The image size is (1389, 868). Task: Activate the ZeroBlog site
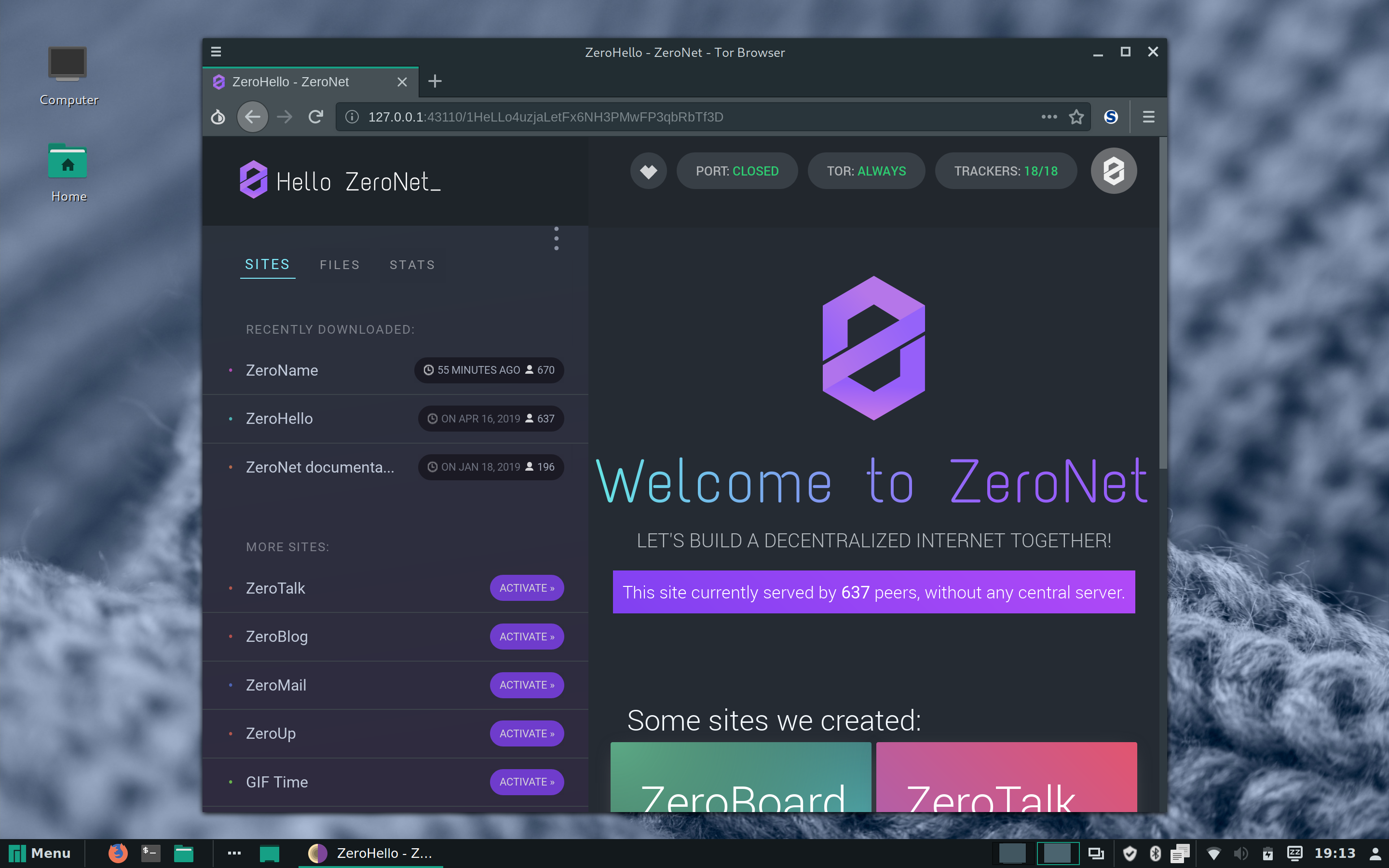[x=527, y=637]
